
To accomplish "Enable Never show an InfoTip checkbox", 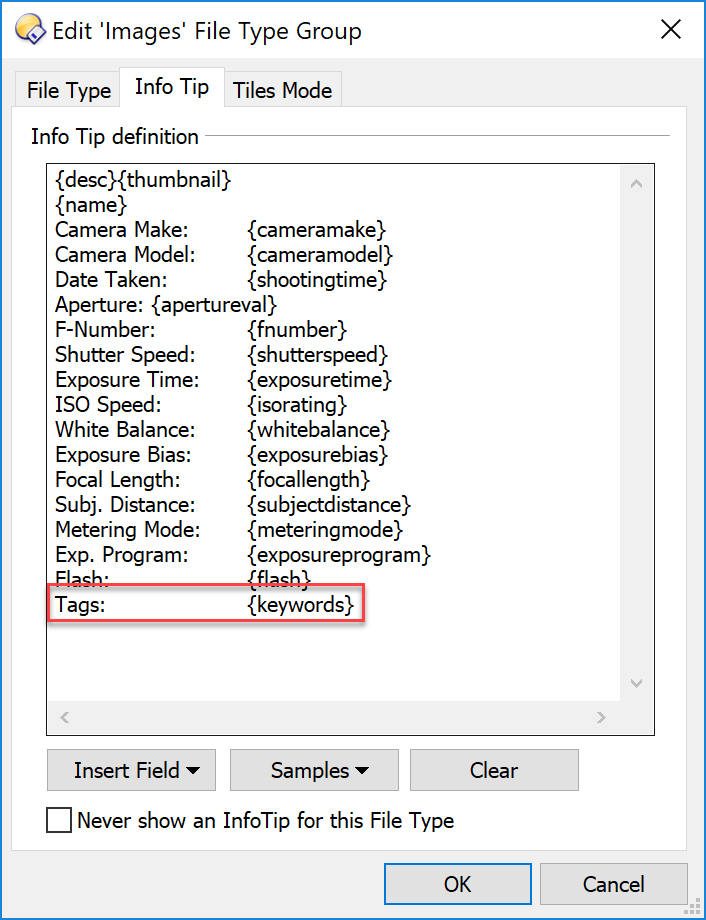I will [x=59, y=820].
